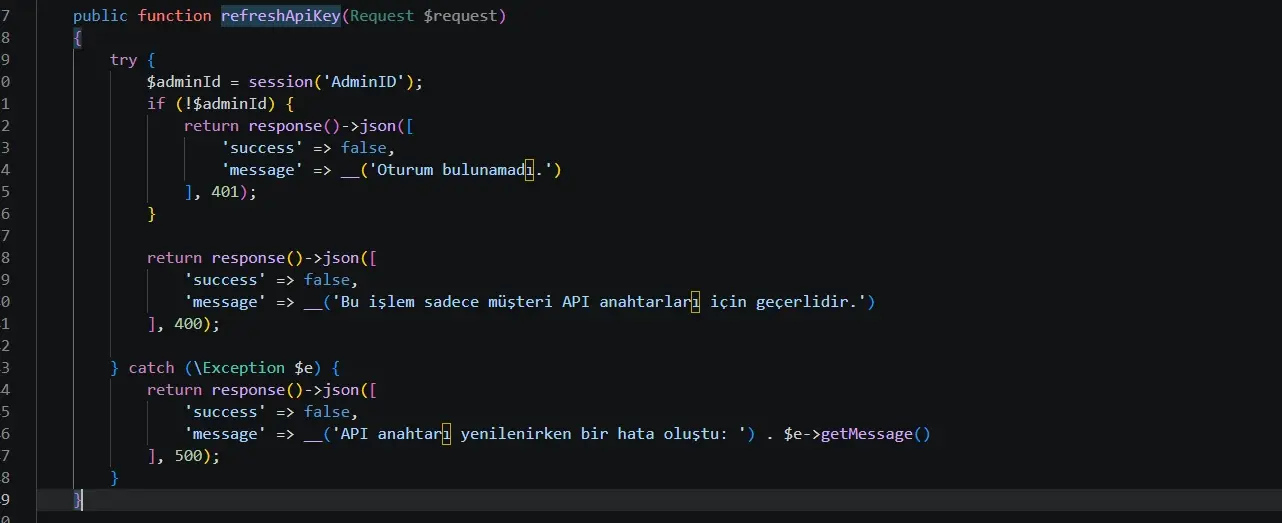Click the Request type hint
Image resolution: width=1282 pixels, height=523 pixels.
pos(383,16)
